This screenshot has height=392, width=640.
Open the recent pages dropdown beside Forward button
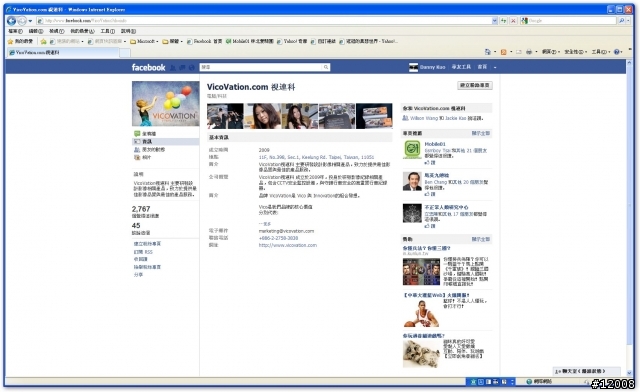click(x=30, y=21)
